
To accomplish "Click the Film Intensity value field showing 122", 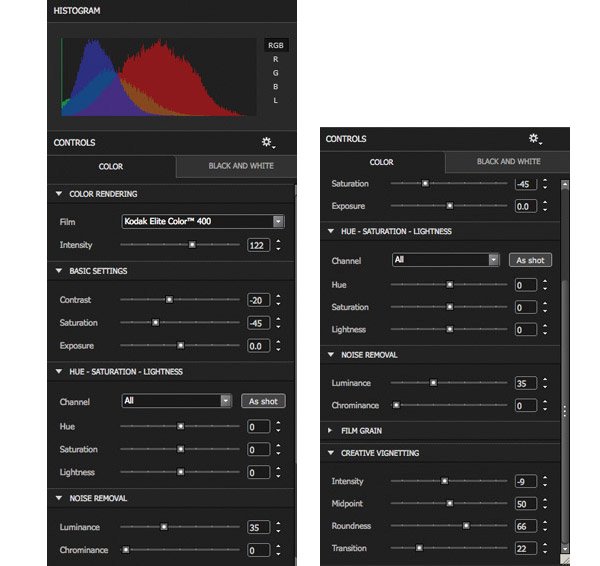I will click(258, 245).
